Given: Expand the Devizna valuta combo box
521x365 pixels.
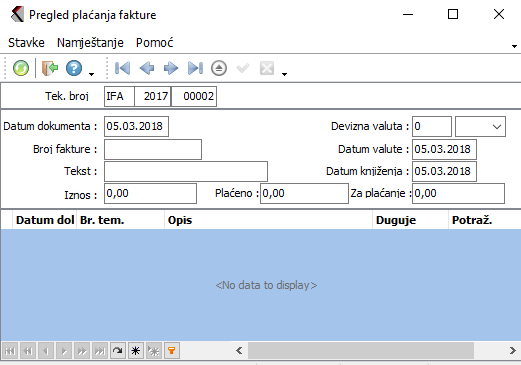Looking at the screenshot, I should pyautogui.click(x=497, y=127).
